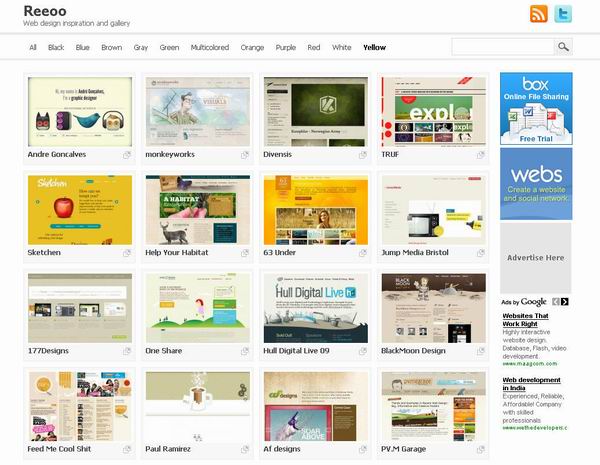Open external link icon beside Sketchen
This screenshot has width=600, height=465.
coord(127,253)
